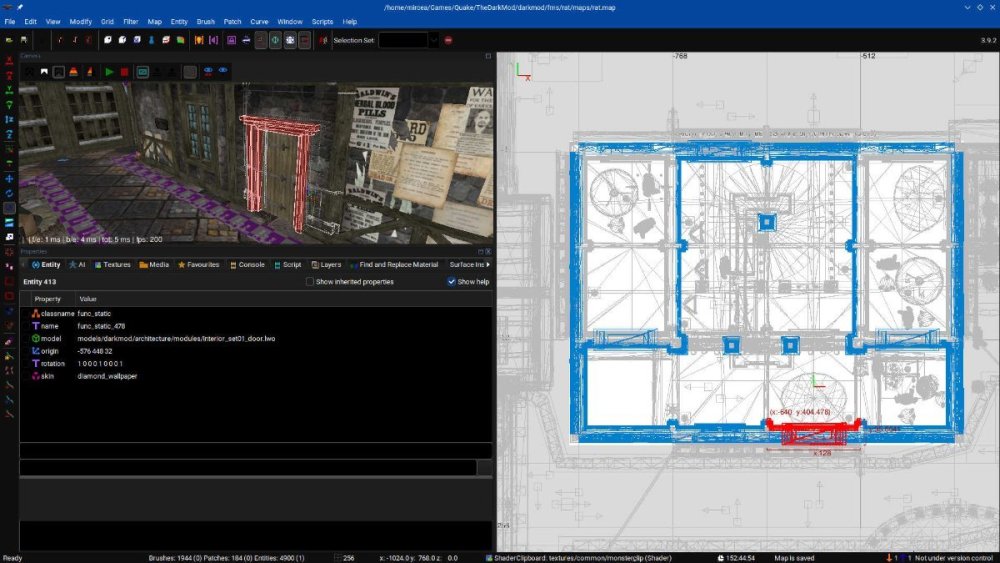Open the Curve menu
Viewport: 1000px width, 563px height.
click(x=259, y=21)
